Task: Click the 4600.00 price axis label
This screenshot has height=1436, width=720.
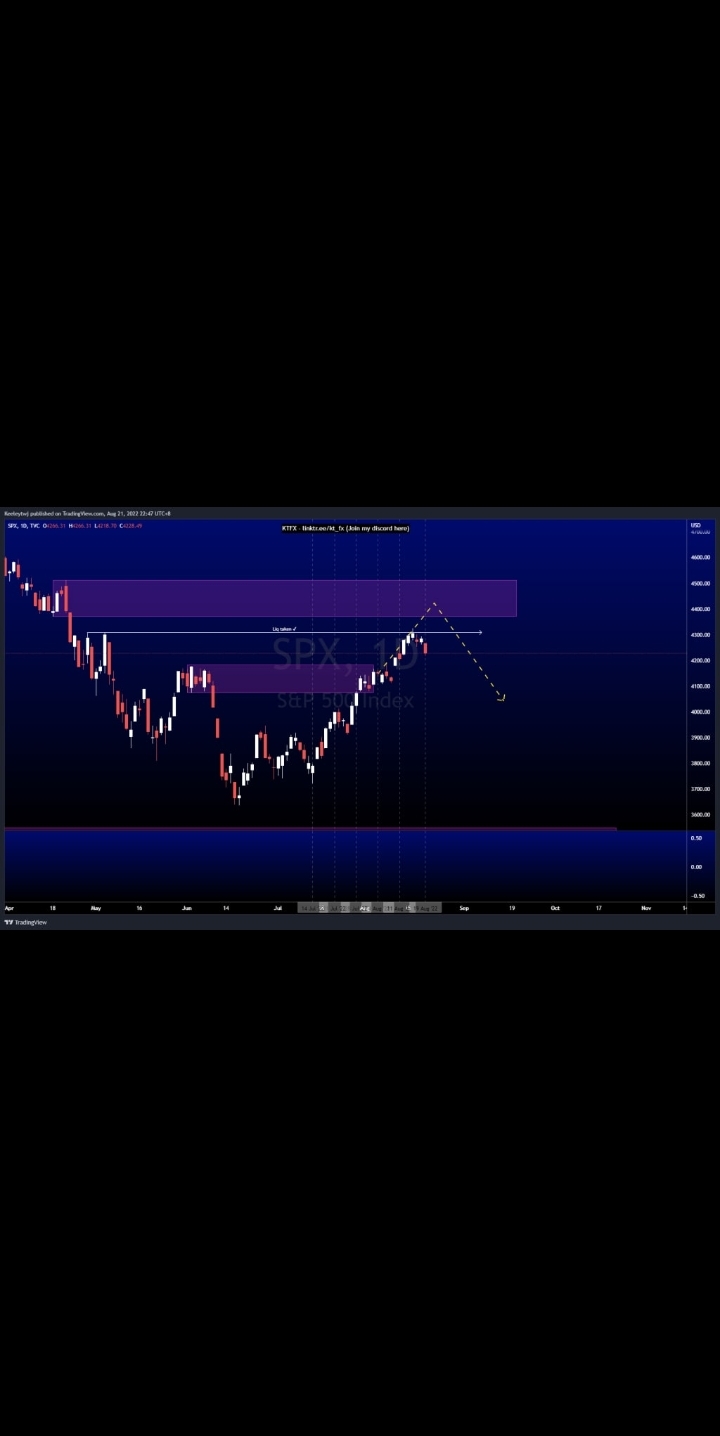Action: (x=700, y=558)
